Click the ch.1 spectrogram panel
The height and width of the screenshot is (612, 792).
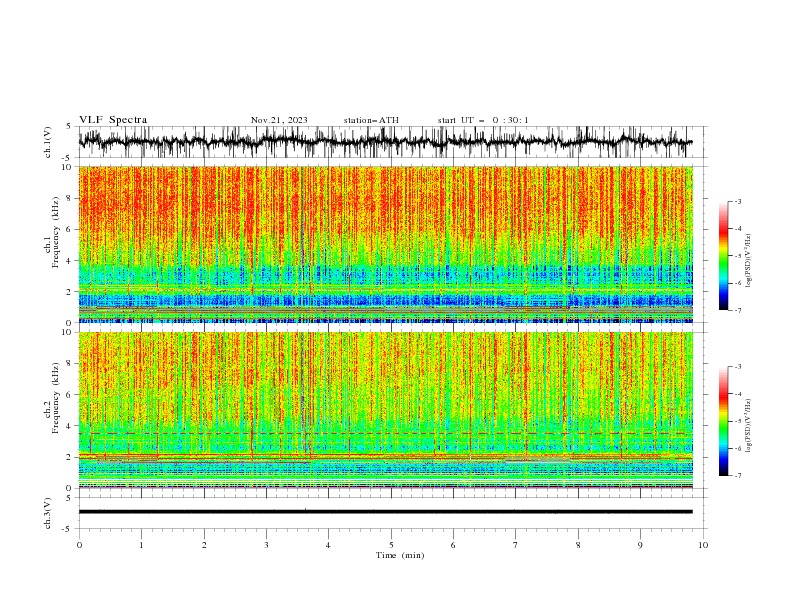385,244
